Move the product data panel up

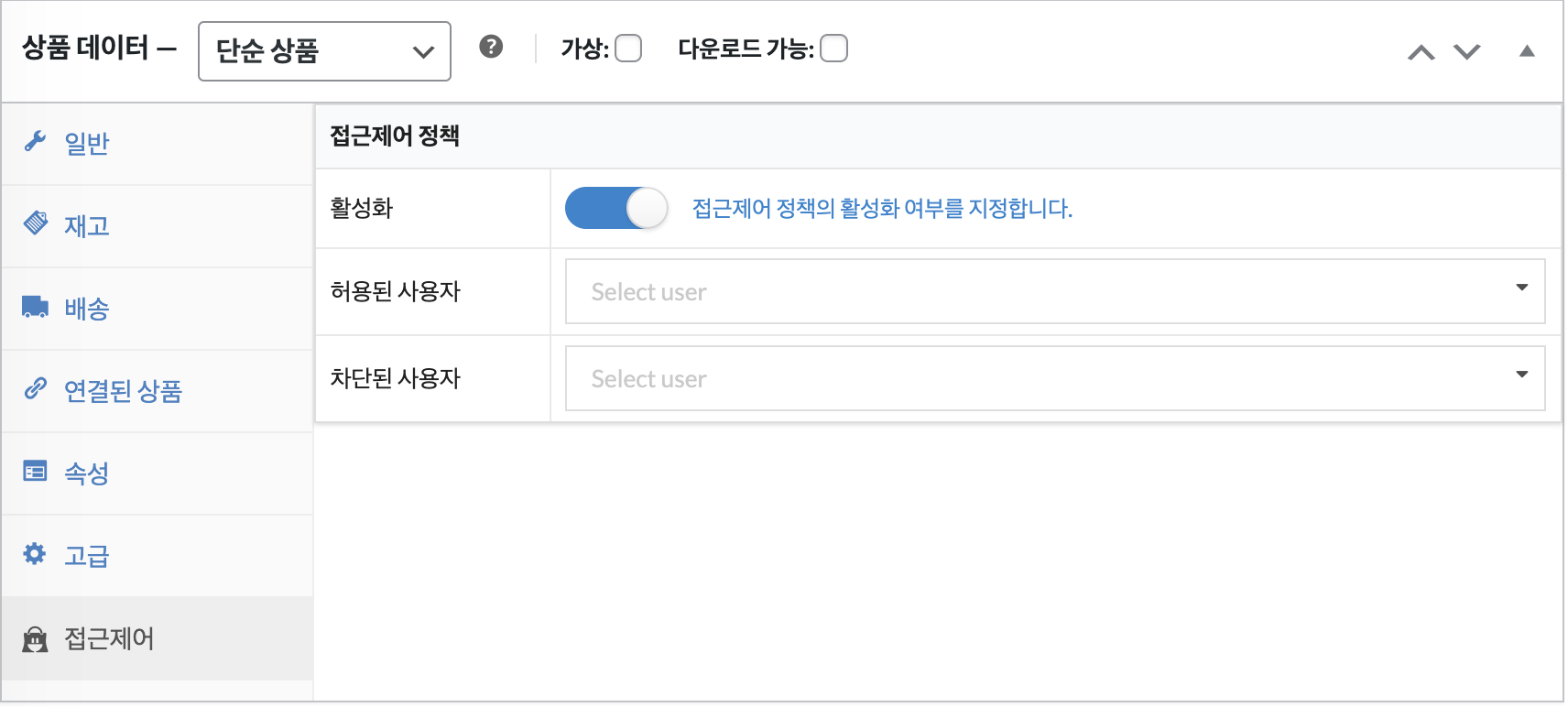pos(1421,52)
